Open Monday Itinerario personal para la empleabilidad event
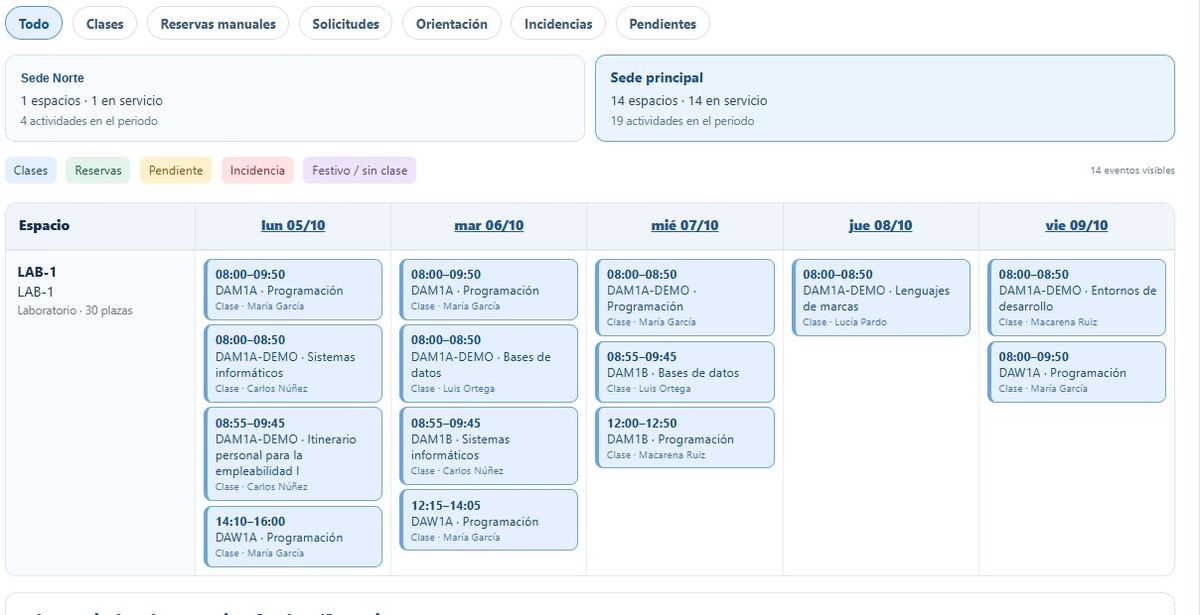 tap(293, 454)
